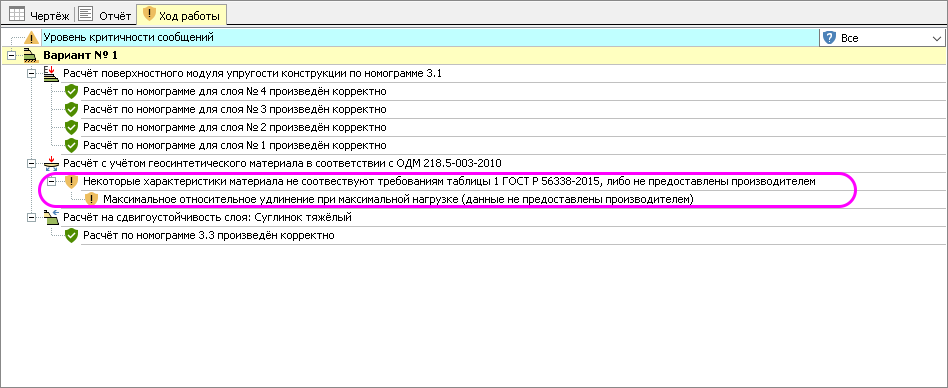The height and width of the screenshot is (388, 948).
Task: Collapse Расчёт поверхностного модуля упругости node
Action: tap(31, 74)
